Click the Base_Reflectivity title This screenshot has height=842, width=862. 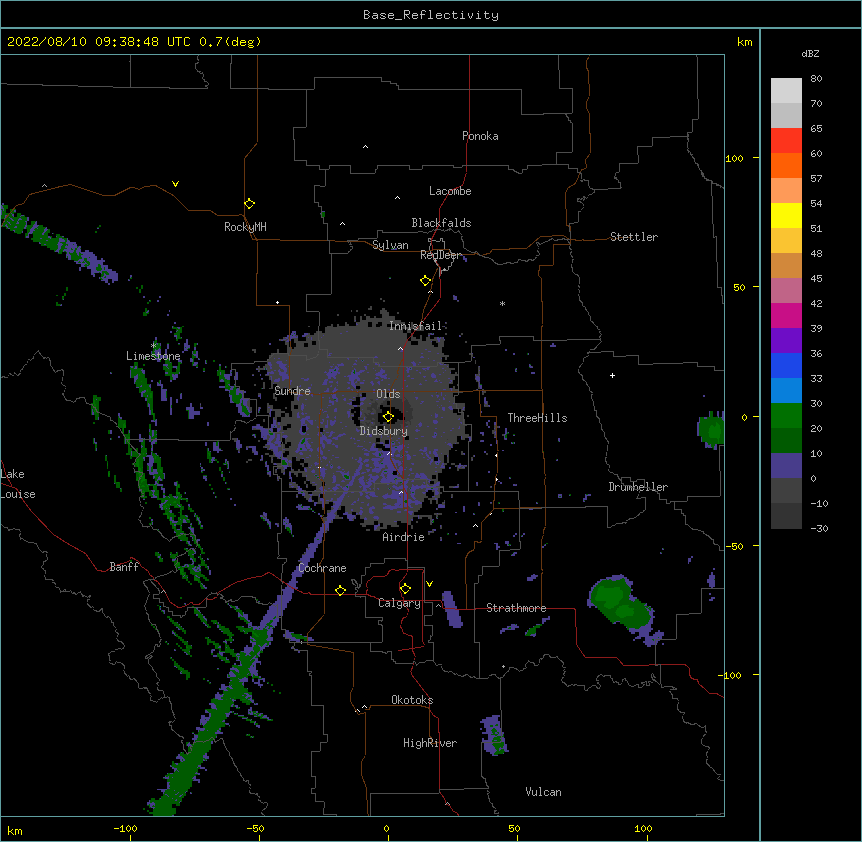[431, 15]
